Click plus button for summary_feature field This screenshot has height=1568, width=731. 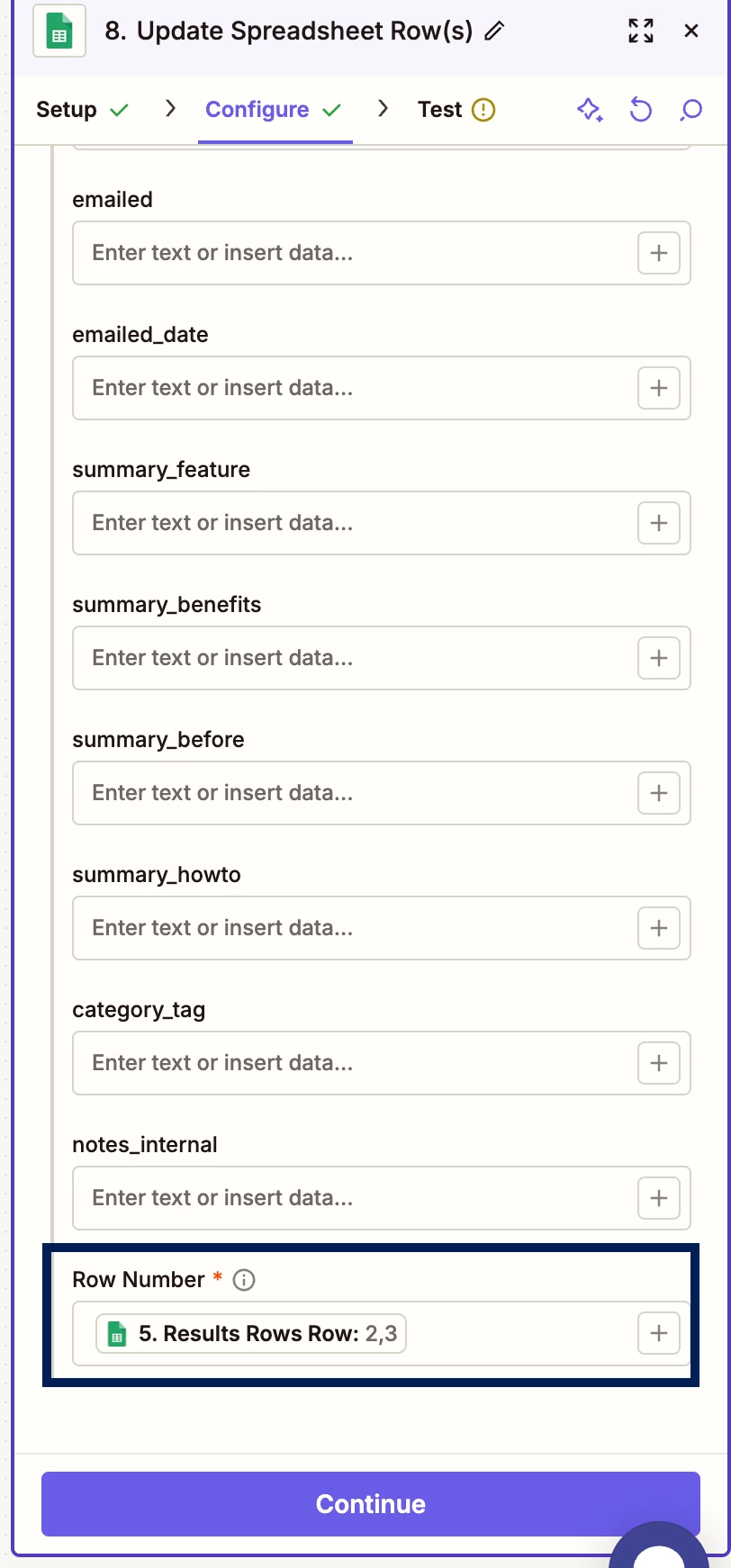658,523
